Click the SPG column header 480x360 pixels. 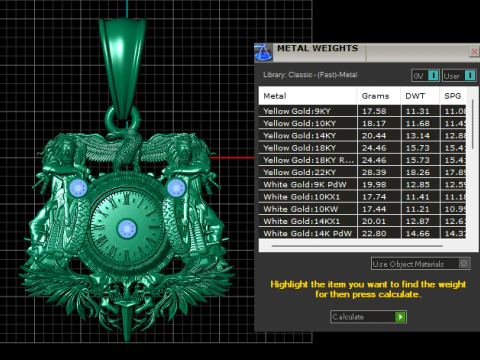click(453, 96)
